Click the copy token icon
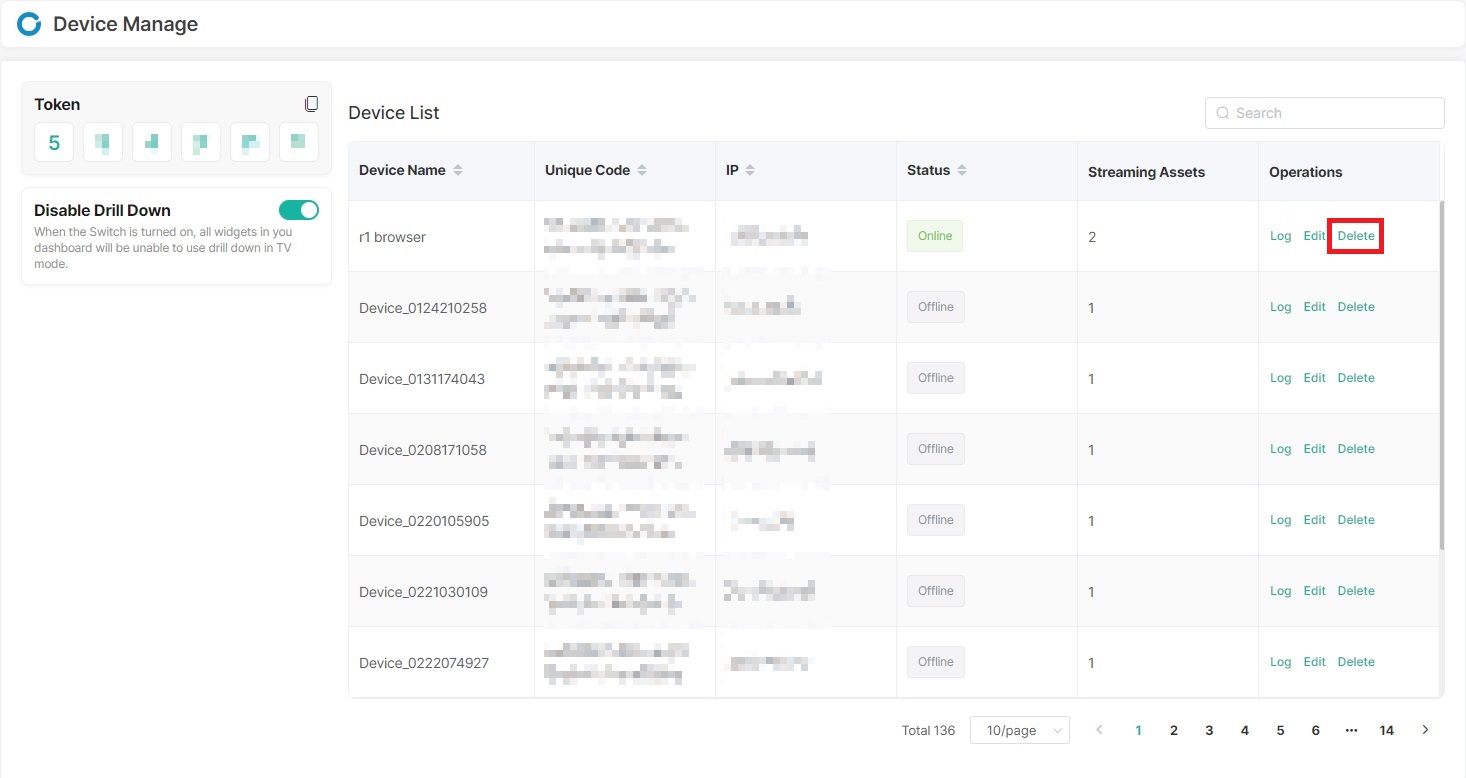Image resolution: width=1466 pixels, height=778 pixels. [x=311, y=104]
